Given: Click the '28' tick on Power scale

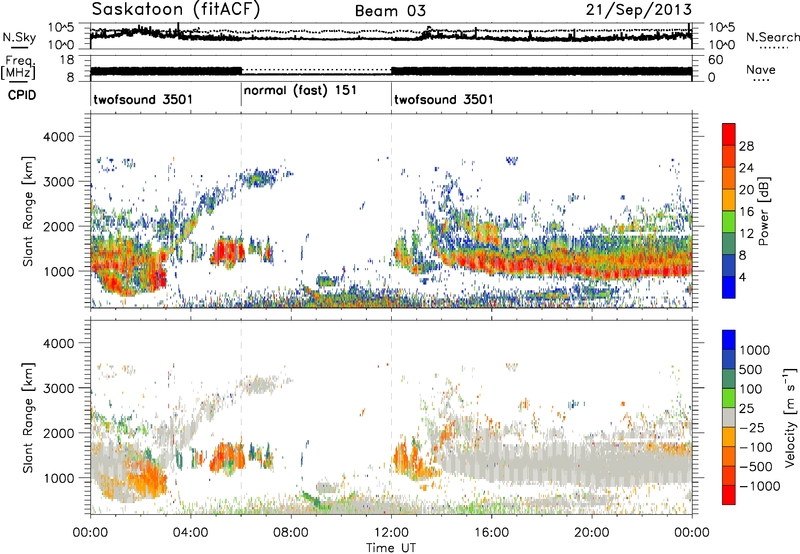Looking at the screenshot, I should tap(746, 146).
